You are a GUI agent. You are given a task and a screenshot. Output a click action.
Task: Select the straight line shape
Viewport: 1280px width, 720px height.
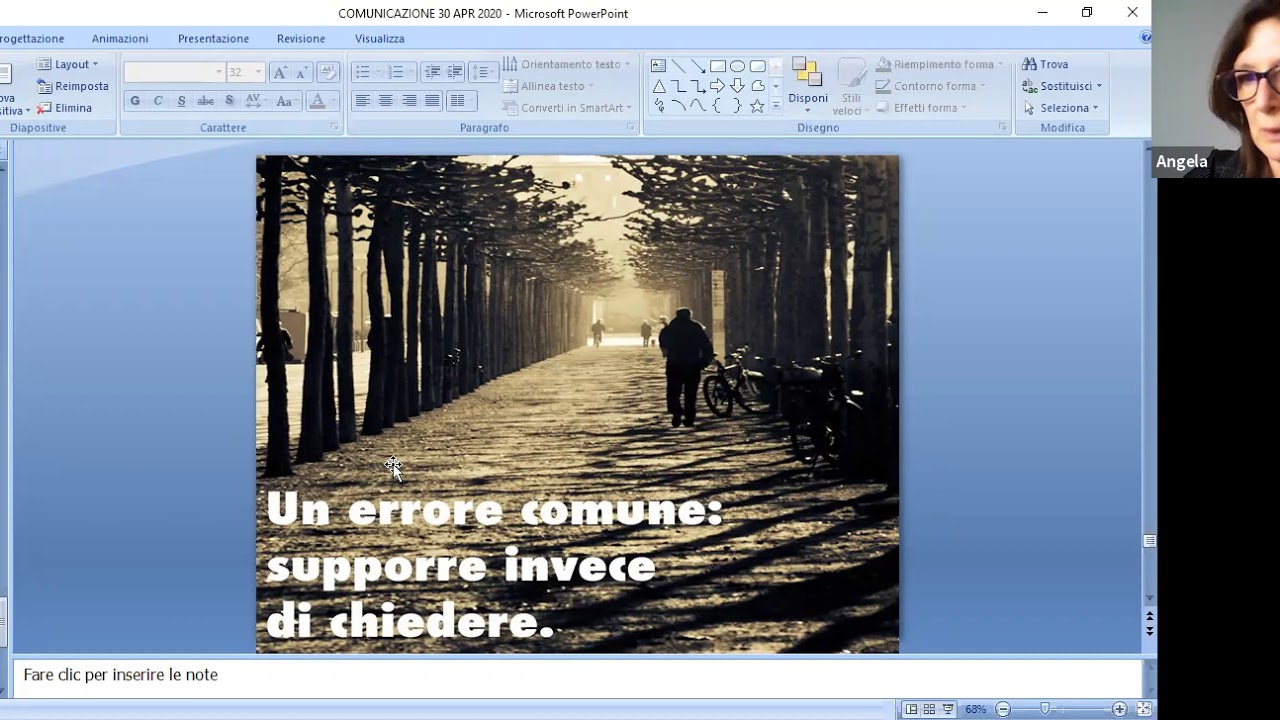(678, 66)
